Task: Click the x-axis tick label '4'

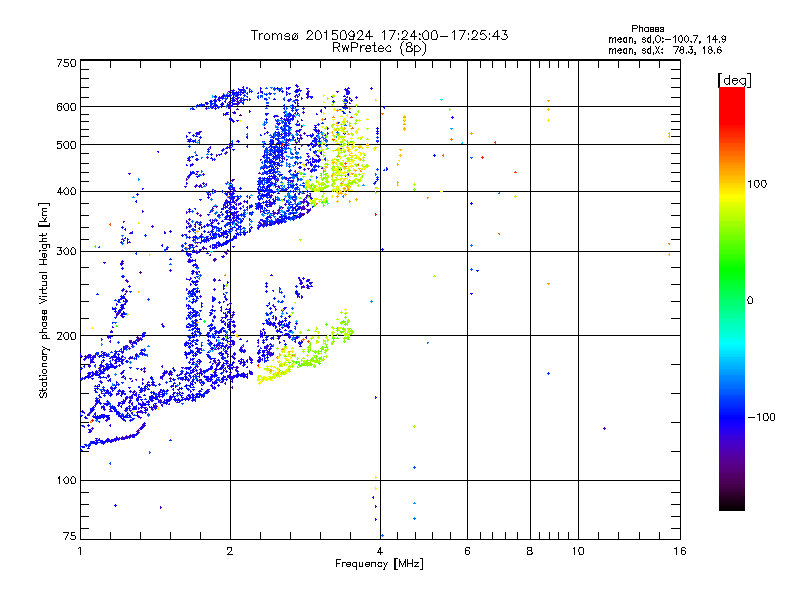Action: (380, 551)
